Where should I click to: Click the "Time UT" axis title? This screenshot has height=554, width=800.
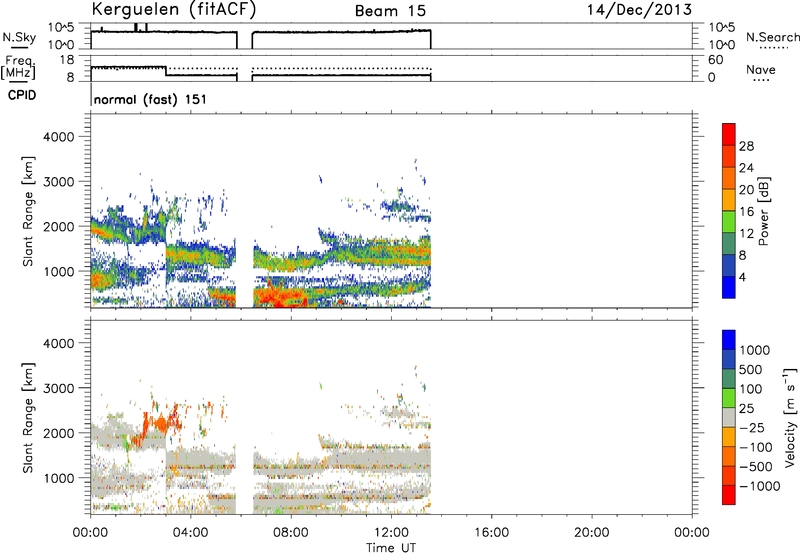pos(391,548)
